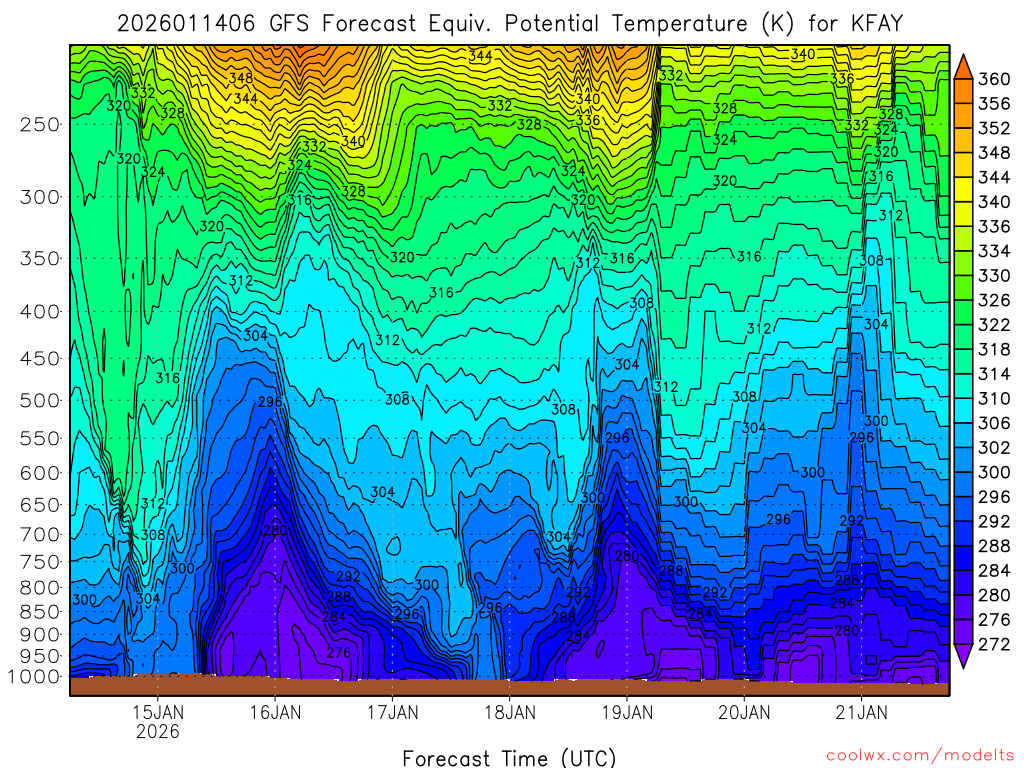Pick the purple swatch between 272 and 276
This screenshot has height=768, width=1024.
click(x=963, y=632)
